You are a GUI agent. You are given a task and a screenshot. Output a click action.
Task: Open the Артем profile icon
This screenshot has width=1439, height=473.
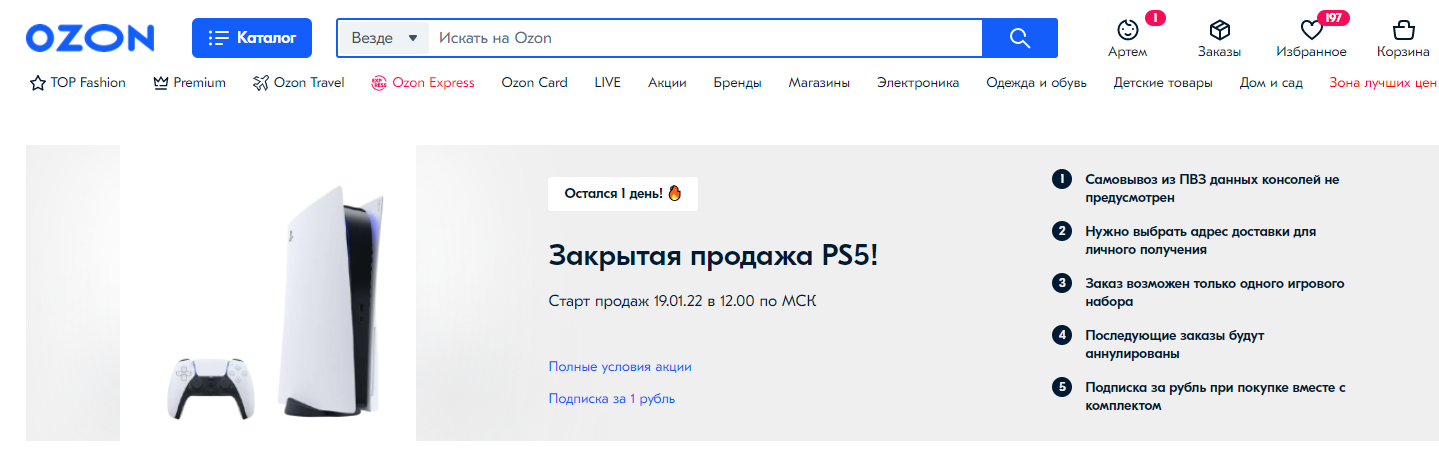click(1128, 30)
